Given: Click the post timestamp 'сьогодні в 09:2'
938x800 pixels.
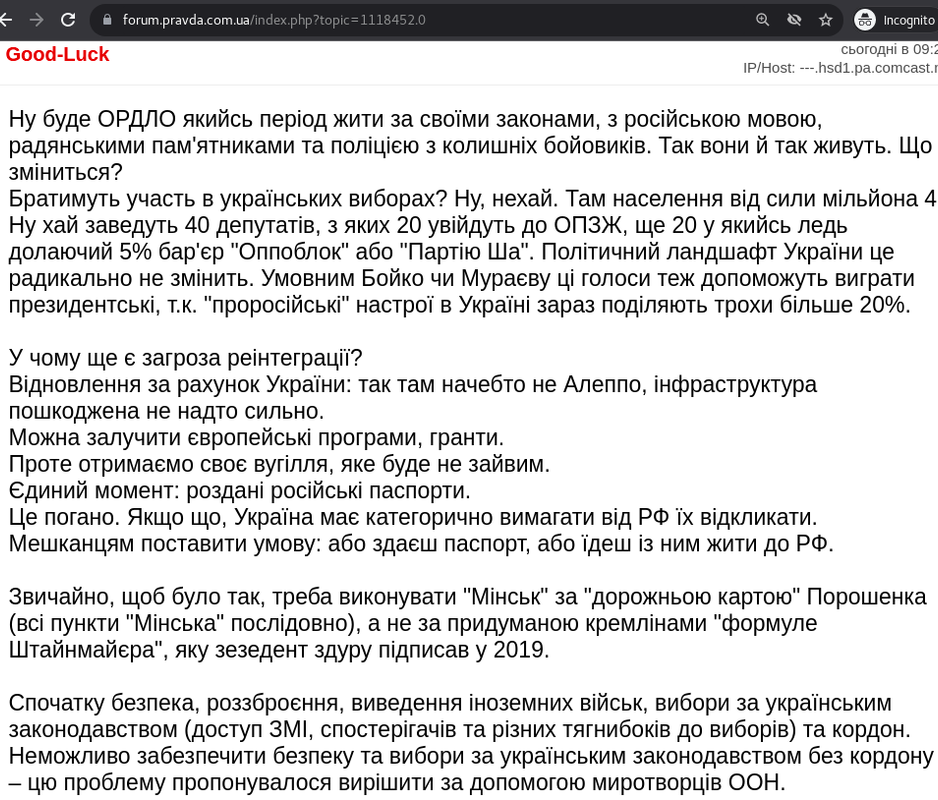Looking at the screenshot, I should pos(889,49).
